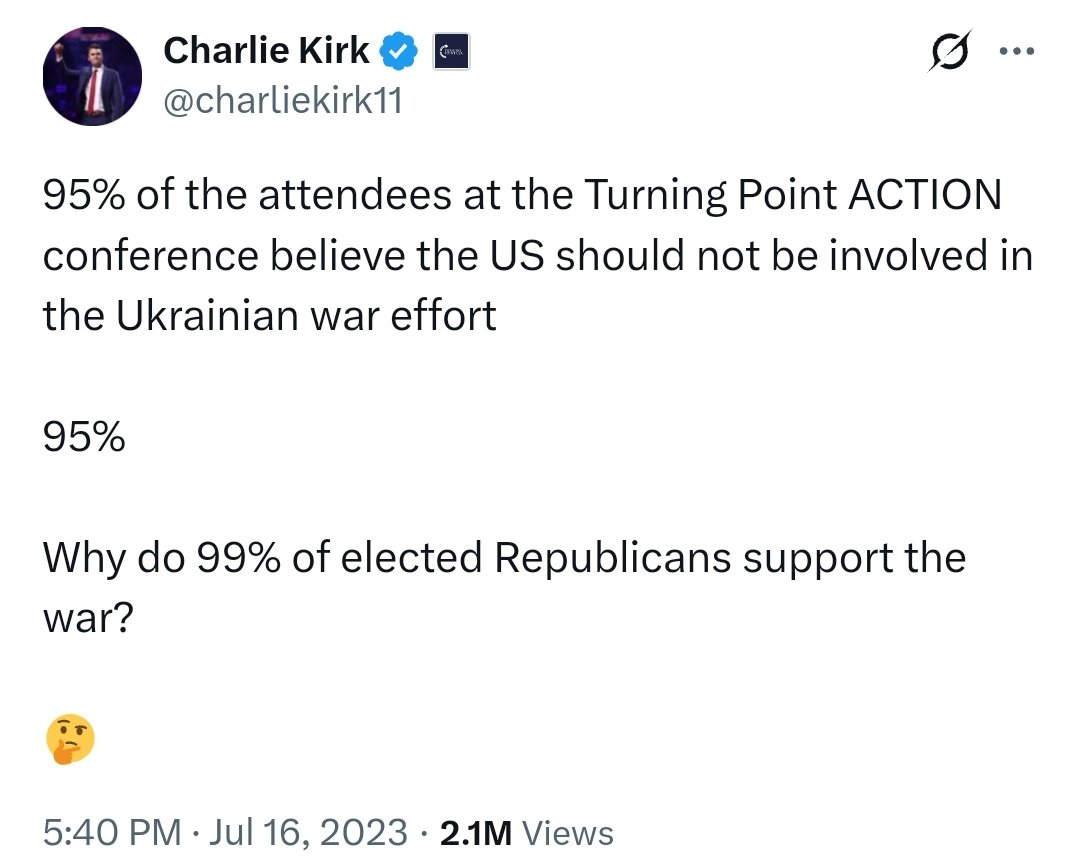The height and width of the screenshot is (867, 1080).
Task: Click the final word war?
Action: [x=88, y=618]
